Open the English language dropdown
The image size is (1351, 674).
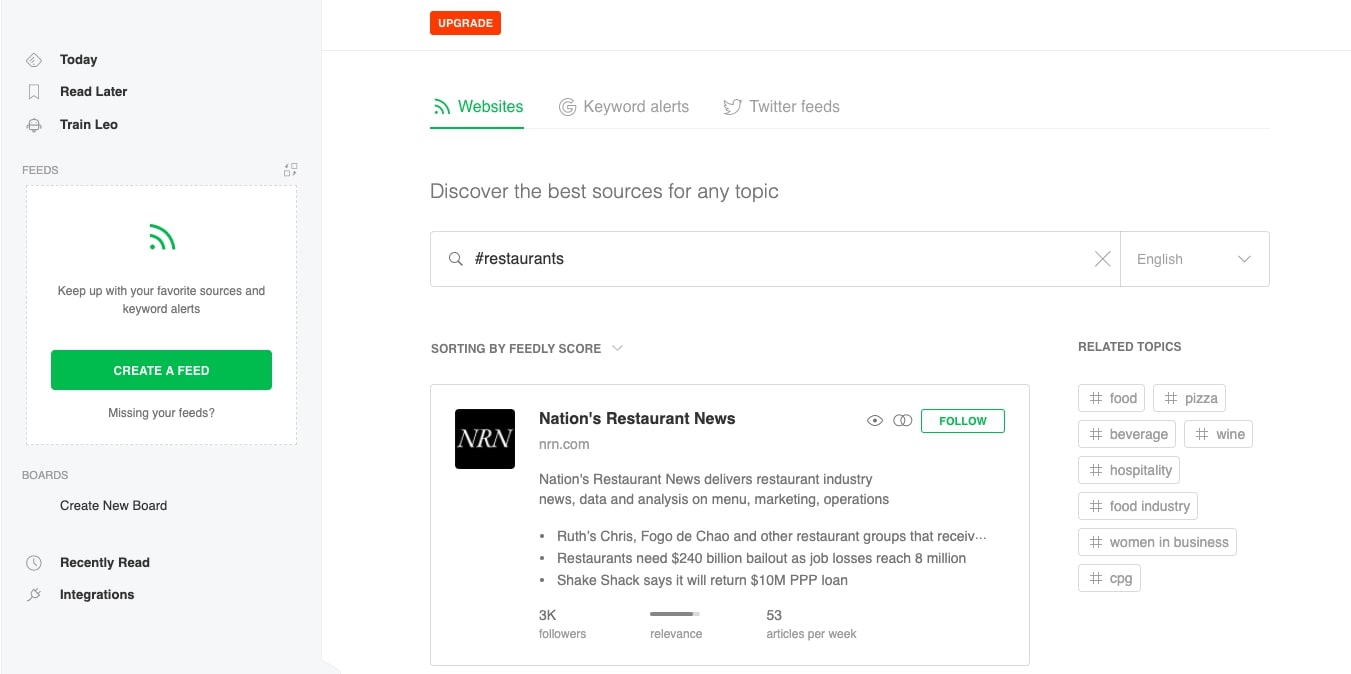coord(1193,258)
